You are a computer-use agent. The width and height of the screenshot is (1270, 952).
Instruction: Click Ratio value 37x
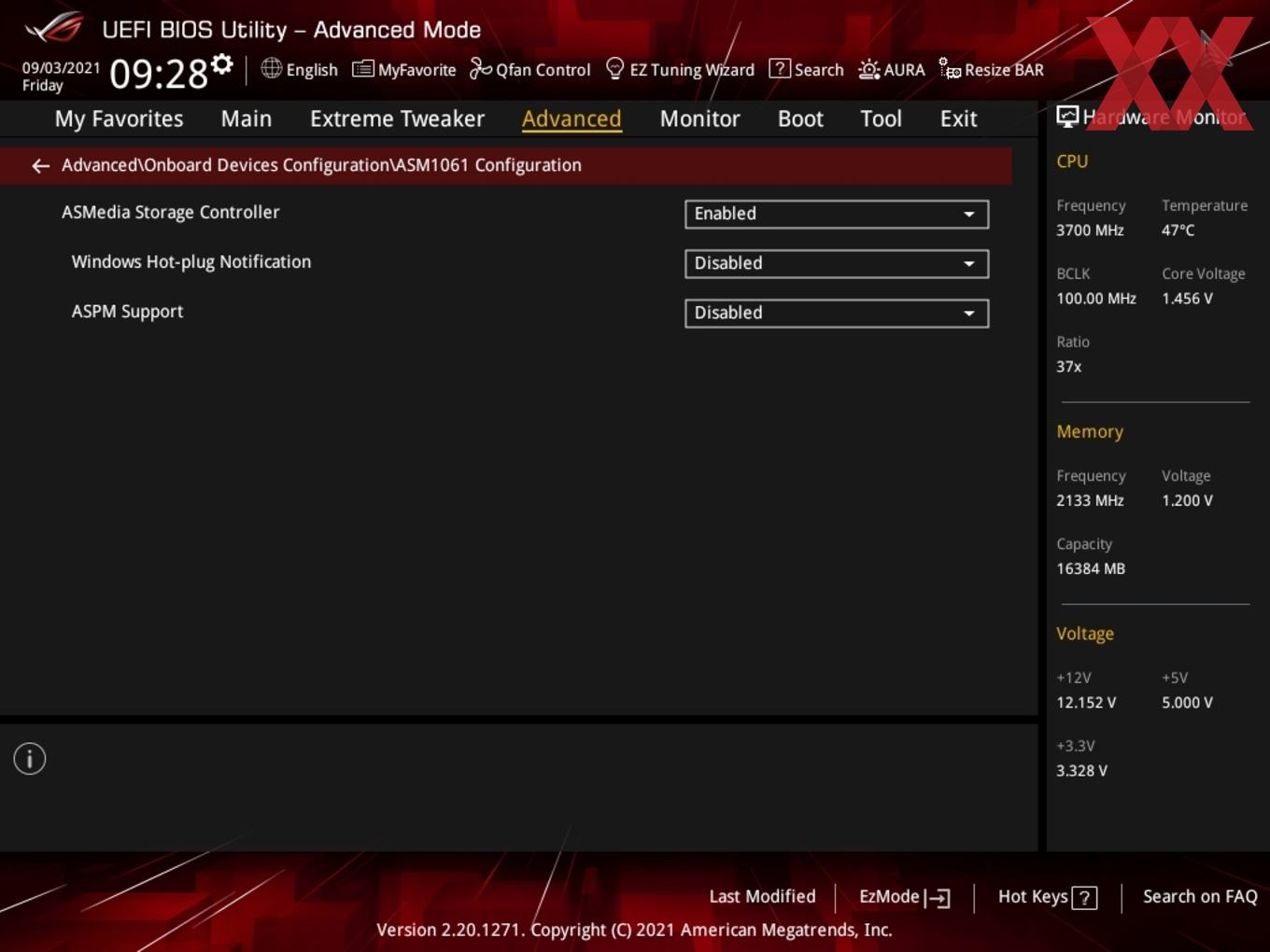tap(1069, 367)
